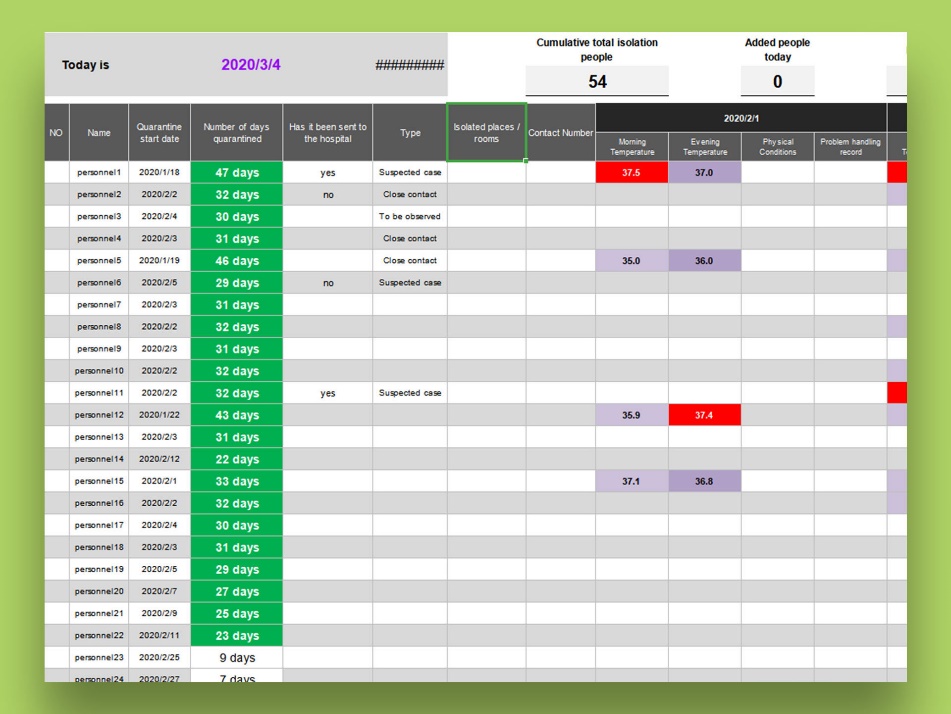
Task: Click the purple 37.0 Evening Temperature cell
Action: coord(705,173)
